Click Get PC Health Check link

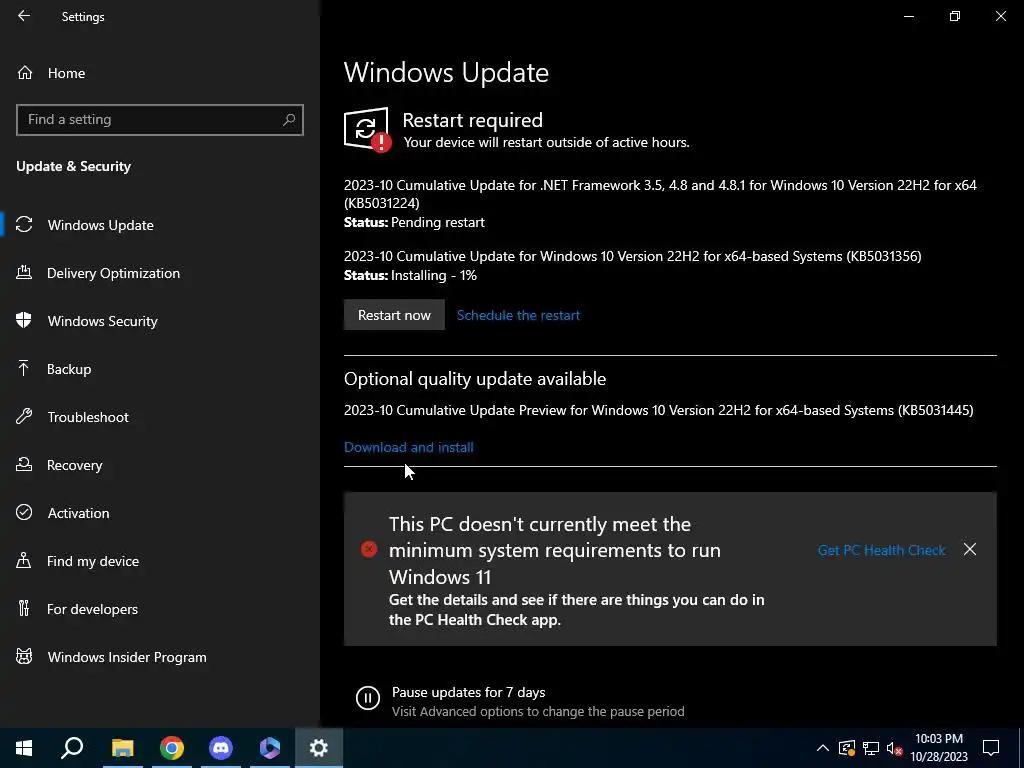882,550
